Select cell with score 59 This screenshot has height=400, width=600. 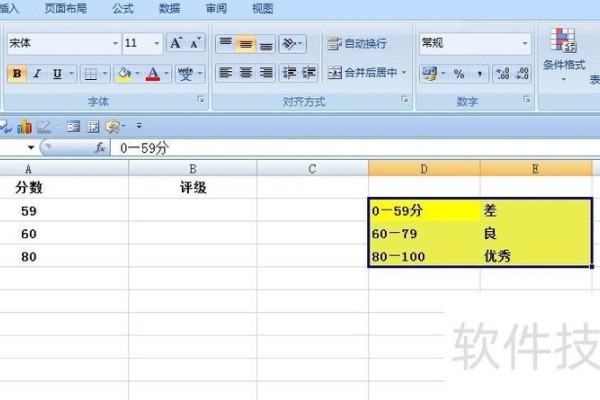64,210
